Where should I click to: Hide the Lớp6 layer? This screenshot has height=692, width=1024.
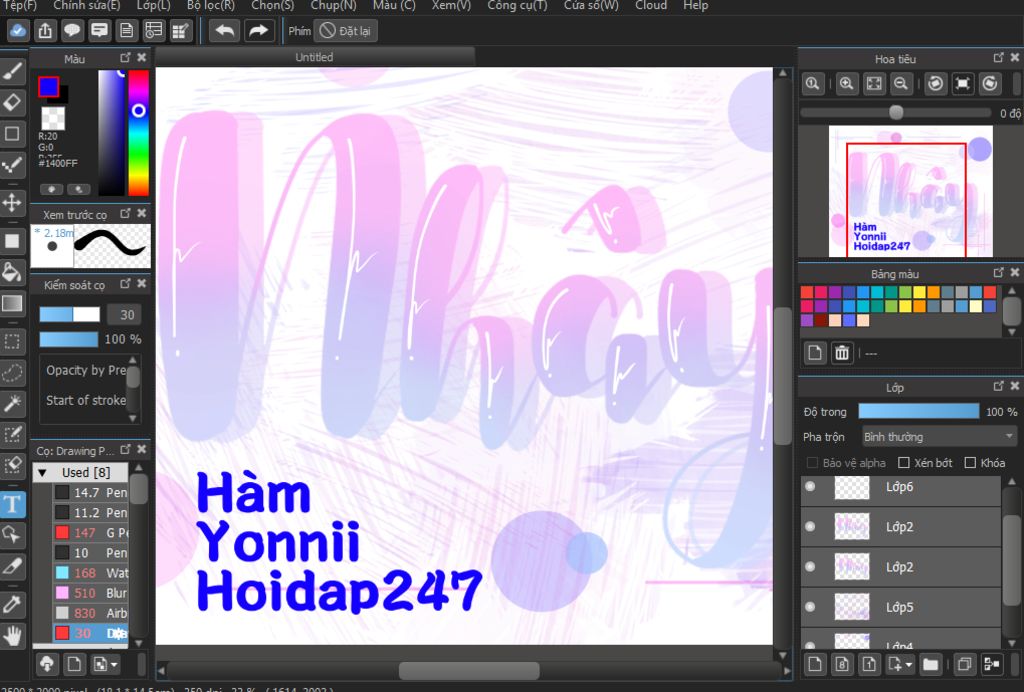point(810,486)
